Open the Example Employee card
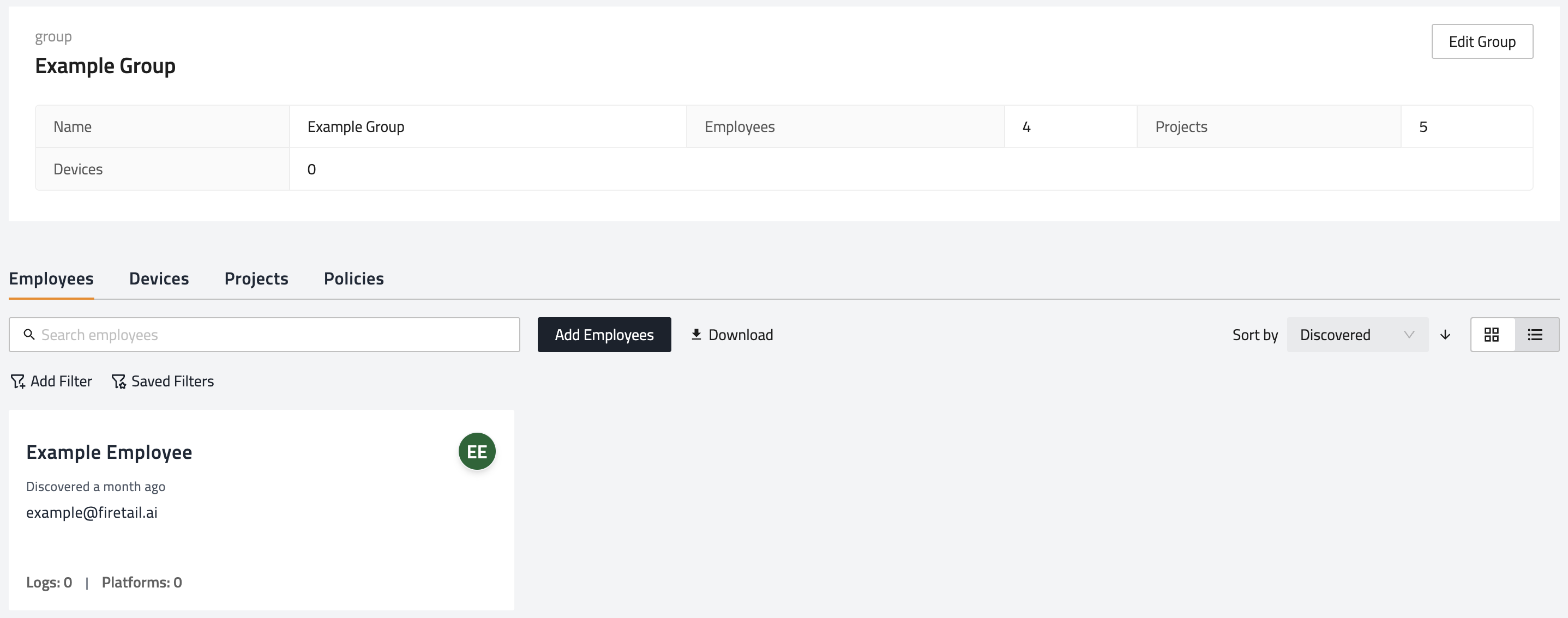 pyautogui.click(x=109, y=452)
